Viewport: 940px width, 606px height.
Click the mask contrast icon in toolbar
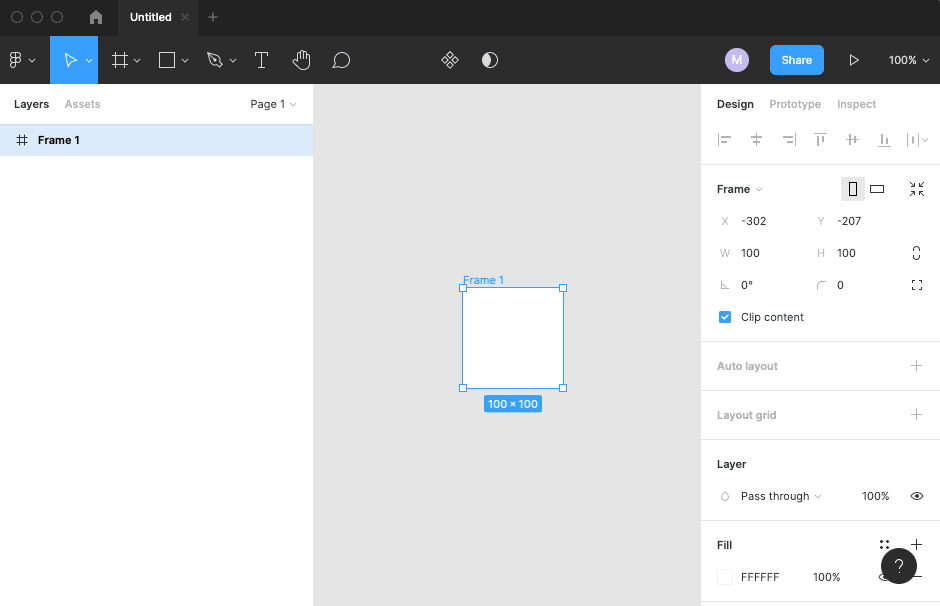(490, 60)
